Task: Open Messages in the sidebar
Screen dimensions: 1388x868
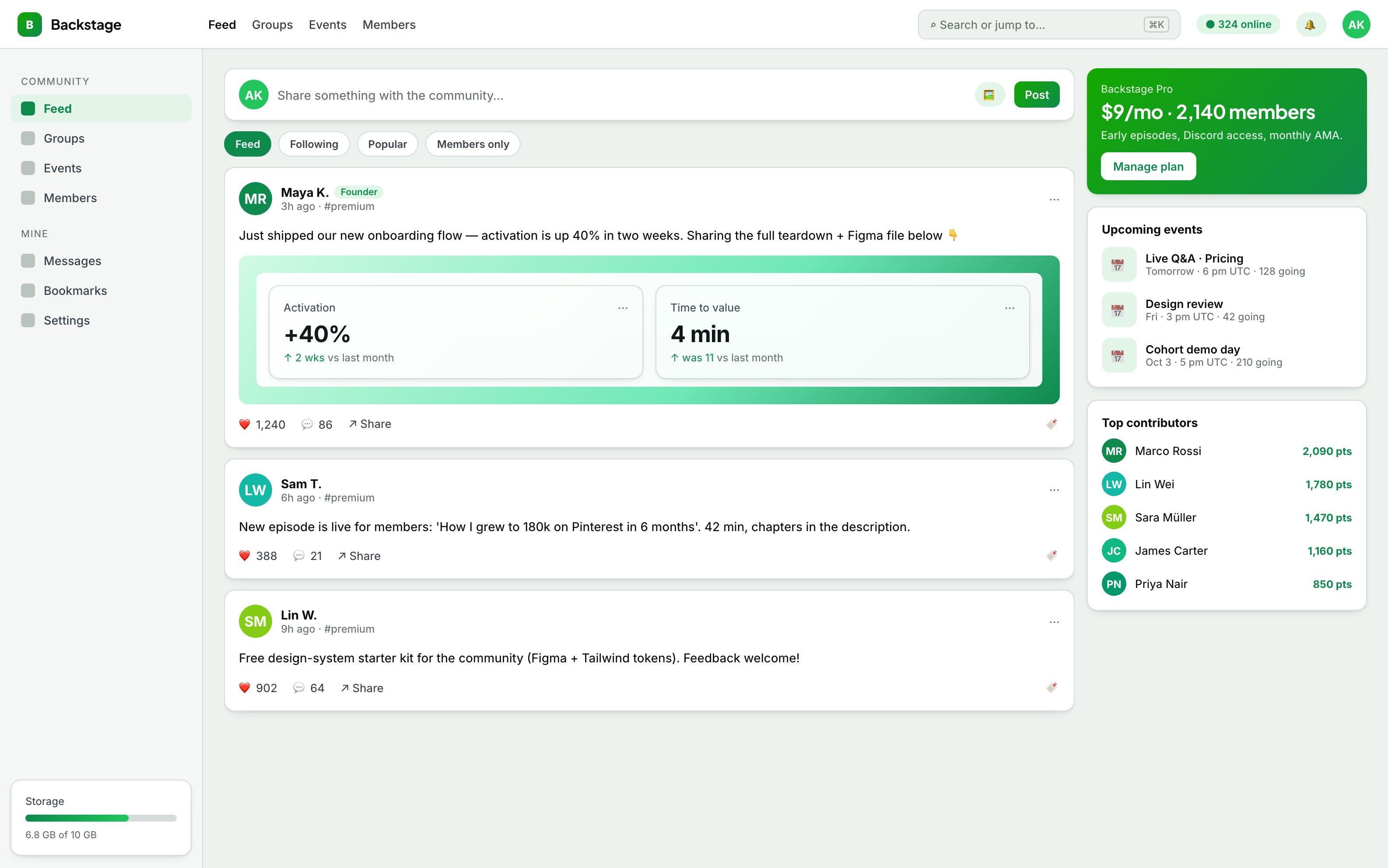Action: click(x=101, y=261)
